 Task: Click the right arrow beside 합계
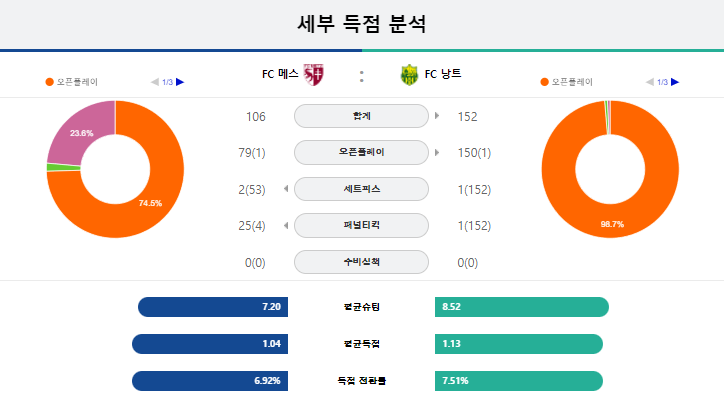(x=437, y=116)
